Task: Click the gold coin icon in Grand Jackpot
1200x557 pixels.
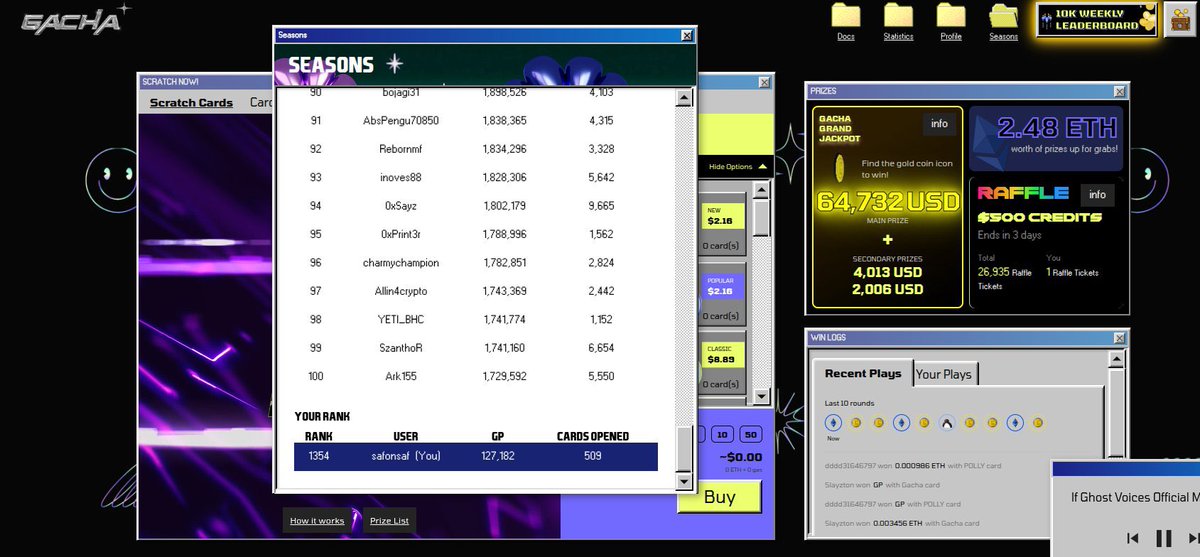Action: tap(841, 169)
